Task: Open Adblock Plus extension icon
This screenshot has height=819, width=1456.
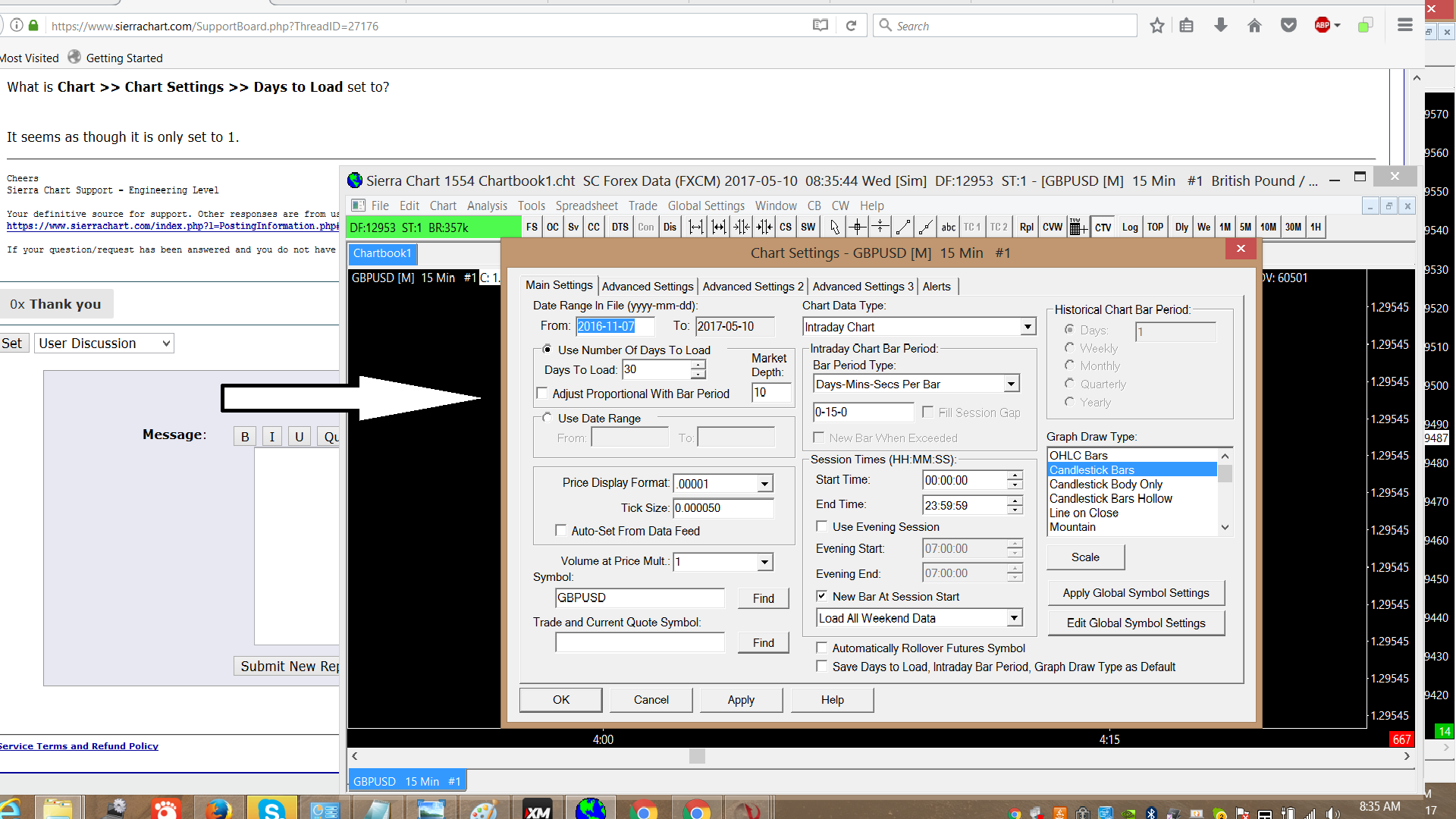Action: (1323, 26)
